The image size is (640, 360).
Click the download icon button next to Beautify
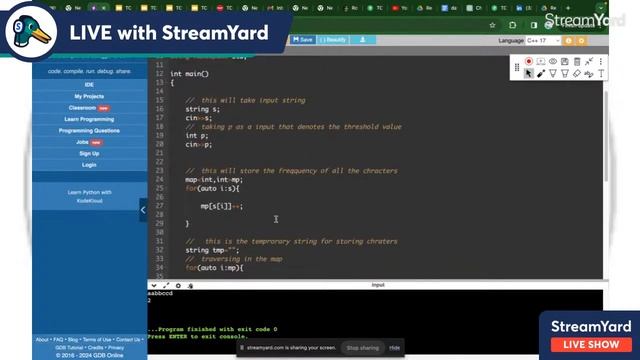tap(362, 40)
